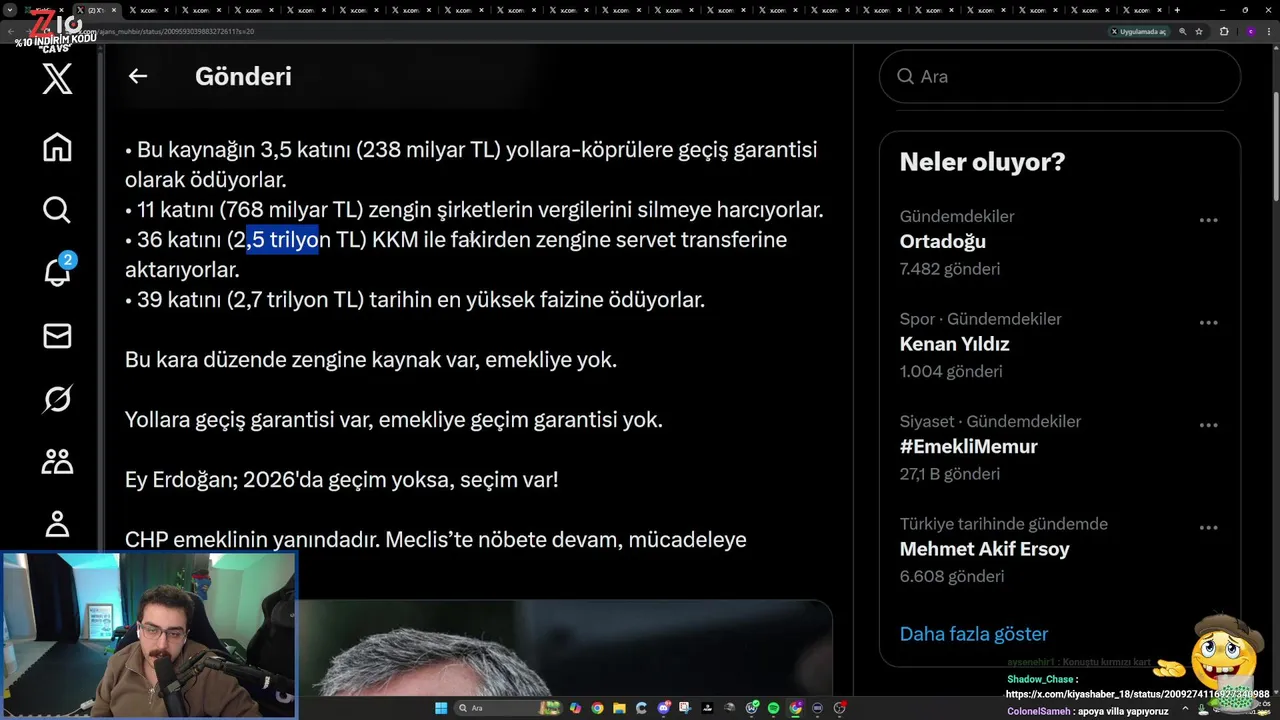The width and height of the screenshot is (1280, 720).
Task: Open more options for Mehmet Akif Ersoy trend
Action: pyautogui.click(x=1209, y=528)
